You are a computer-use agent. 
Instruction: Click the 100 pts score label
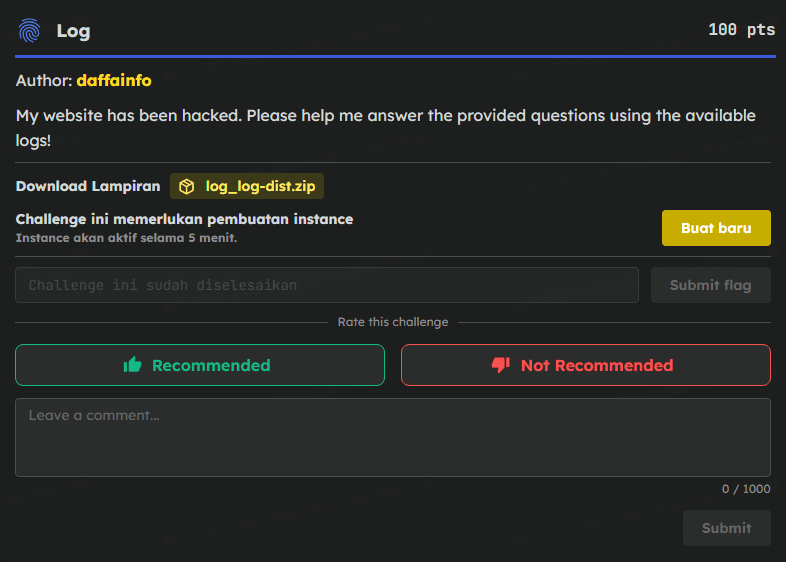tap(741, 30)
